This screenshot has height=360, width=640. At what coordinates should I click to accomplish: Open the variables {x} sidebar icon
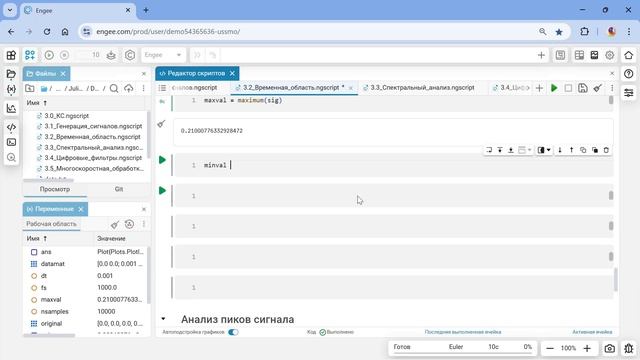11,89
